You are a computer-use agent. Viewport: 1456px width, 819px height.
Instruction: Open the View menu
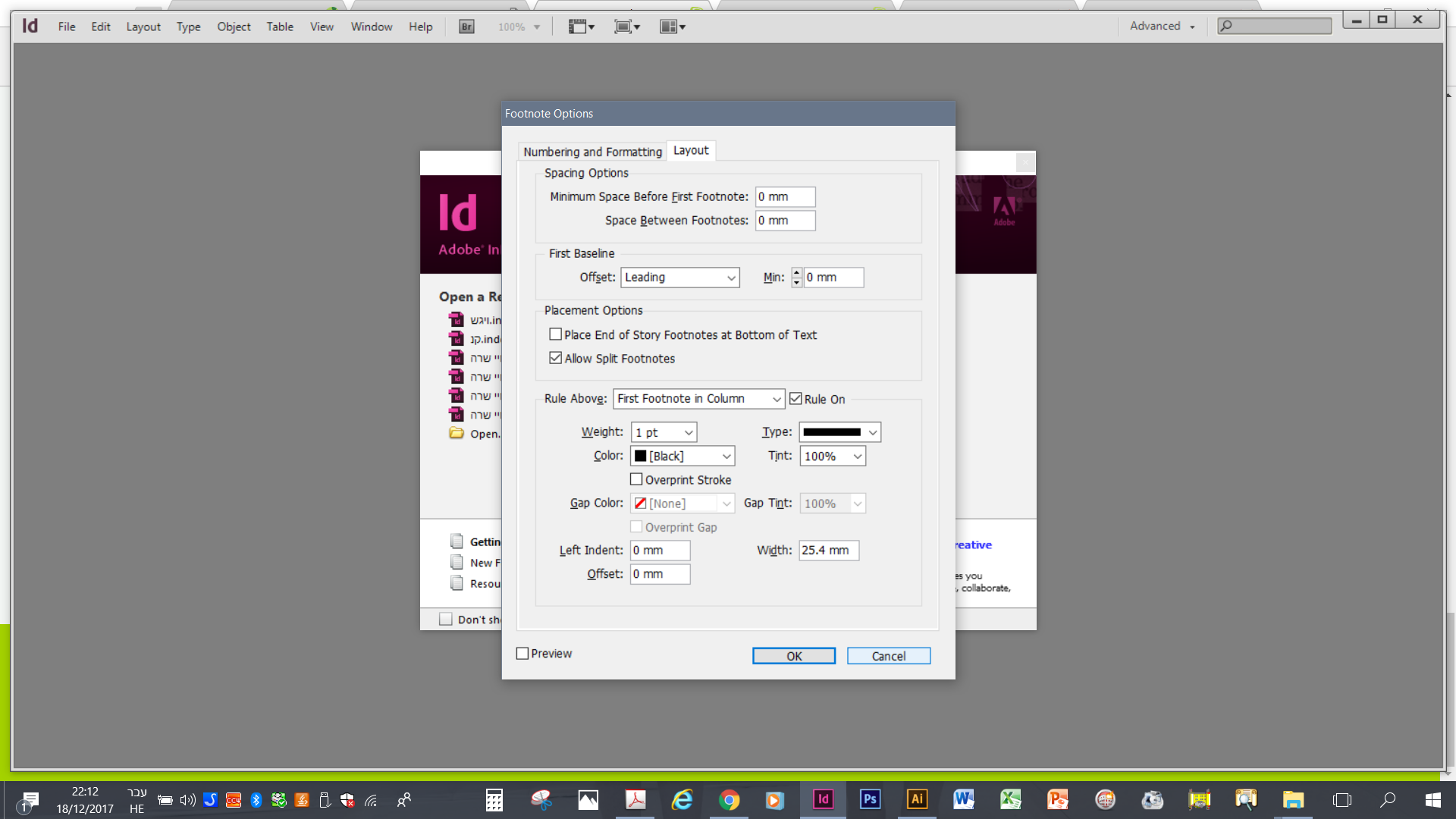click(322, 27)
